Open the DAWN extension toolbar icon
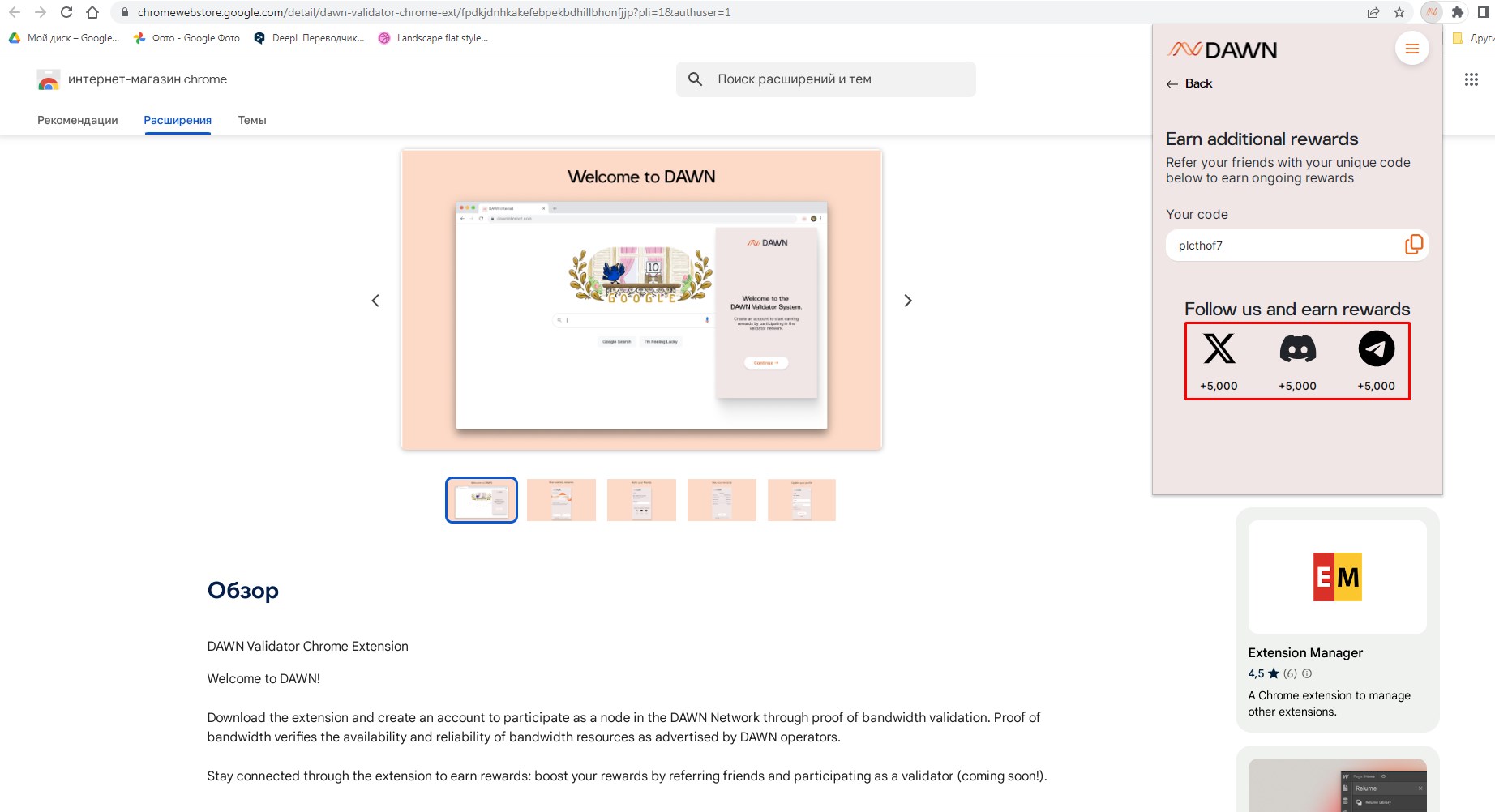The image size is (1495, 812). pos(1432,12)
